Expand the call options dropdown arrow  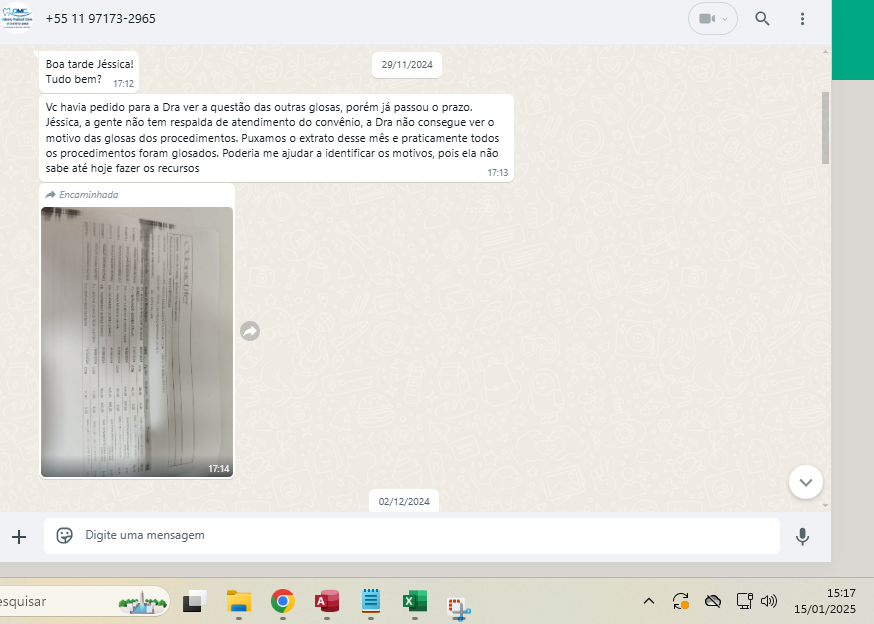[725, 19]
